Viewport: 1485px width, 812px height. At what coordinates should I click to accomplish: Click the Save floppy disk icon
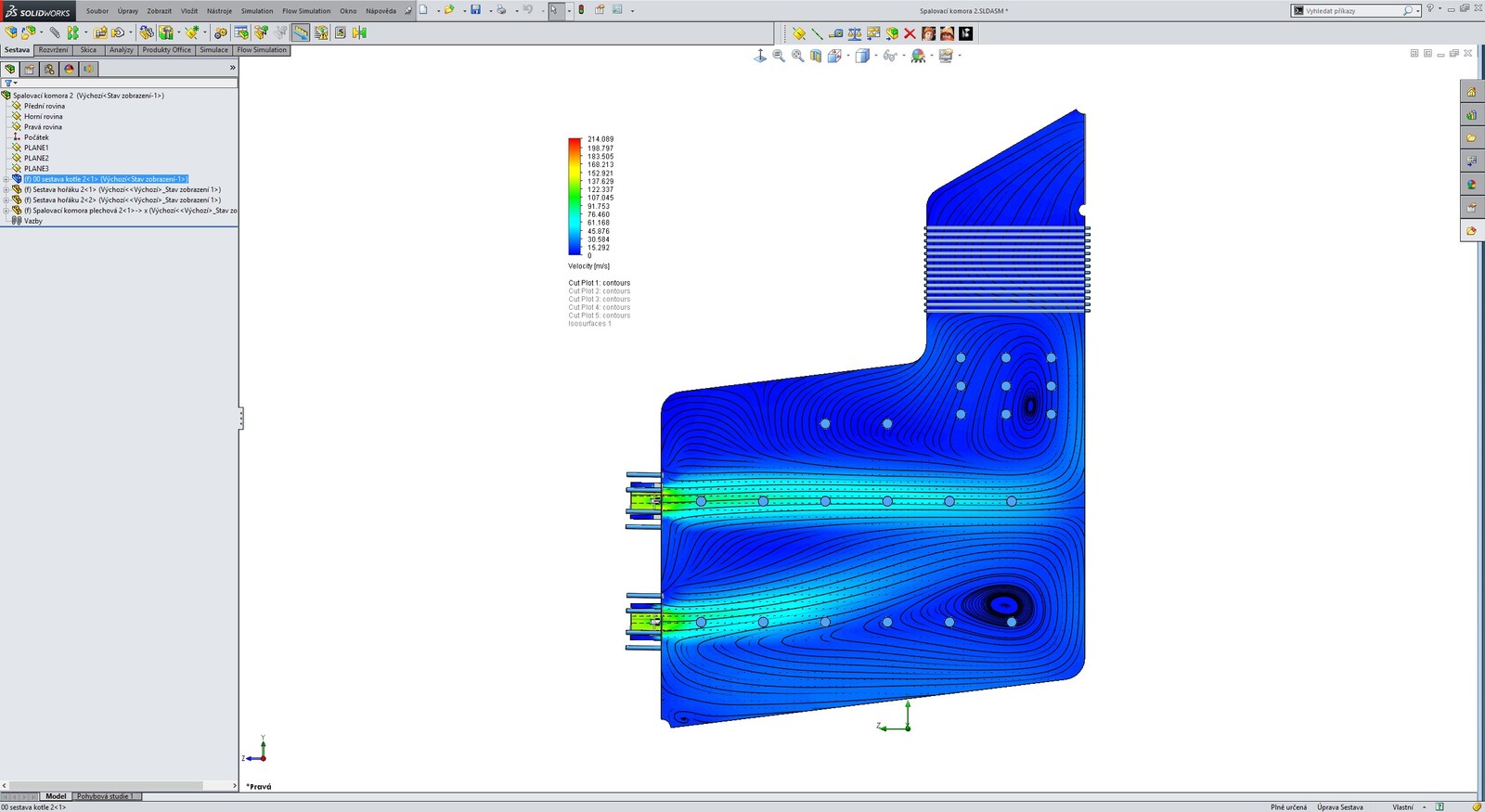tap(475, 9)
